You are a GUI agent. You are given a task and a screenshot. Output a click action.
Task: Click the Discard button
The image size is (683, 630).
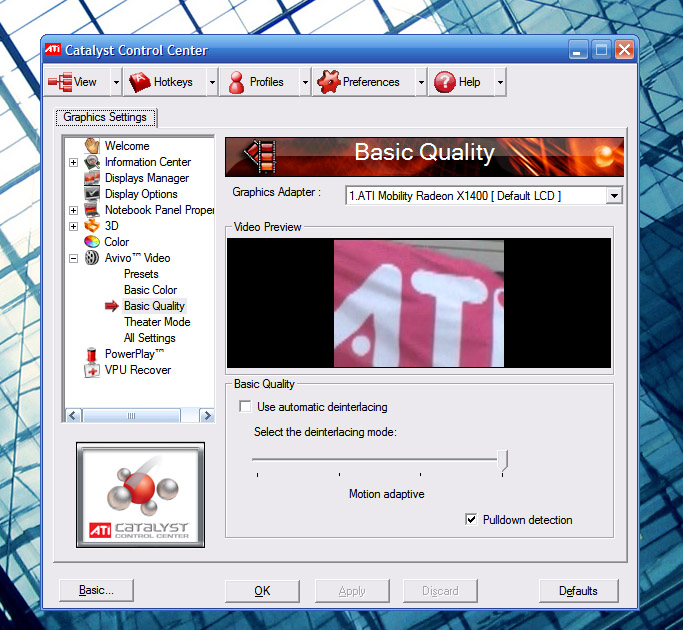click(x=440, y=591)
